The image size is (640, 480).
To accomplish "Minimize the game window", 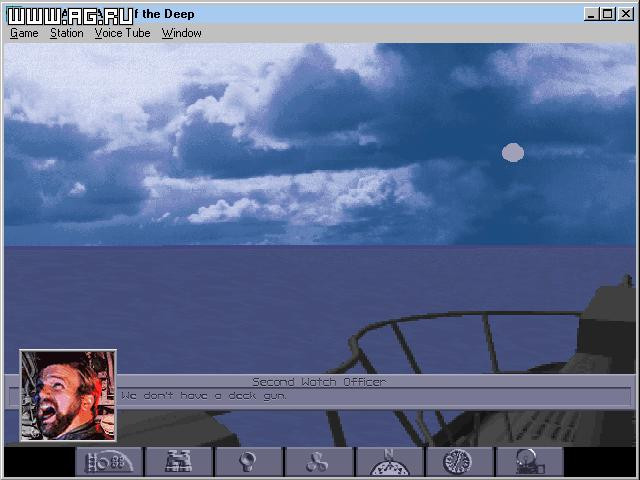I will [591, 14].
